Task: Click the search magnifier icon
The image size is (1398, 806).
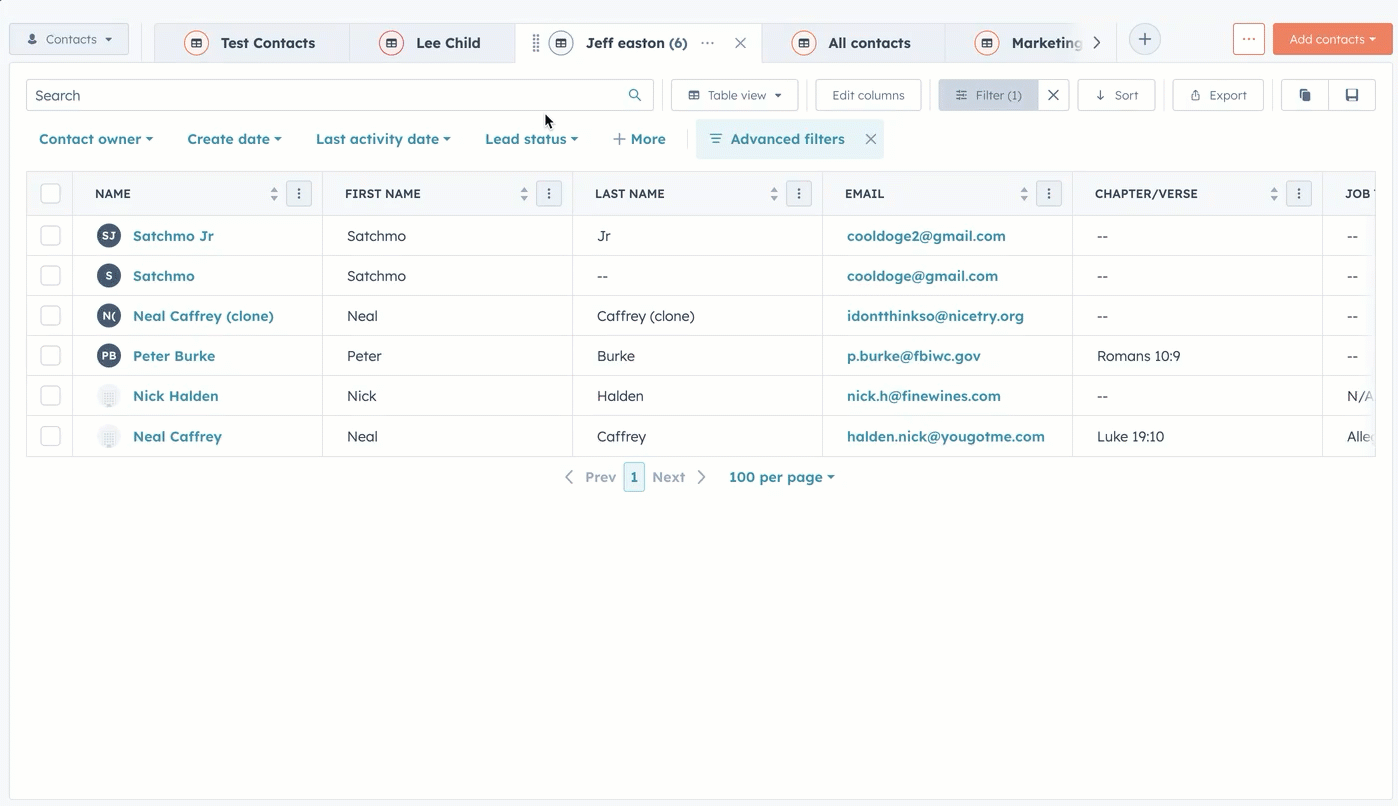Action: [634, 95]
